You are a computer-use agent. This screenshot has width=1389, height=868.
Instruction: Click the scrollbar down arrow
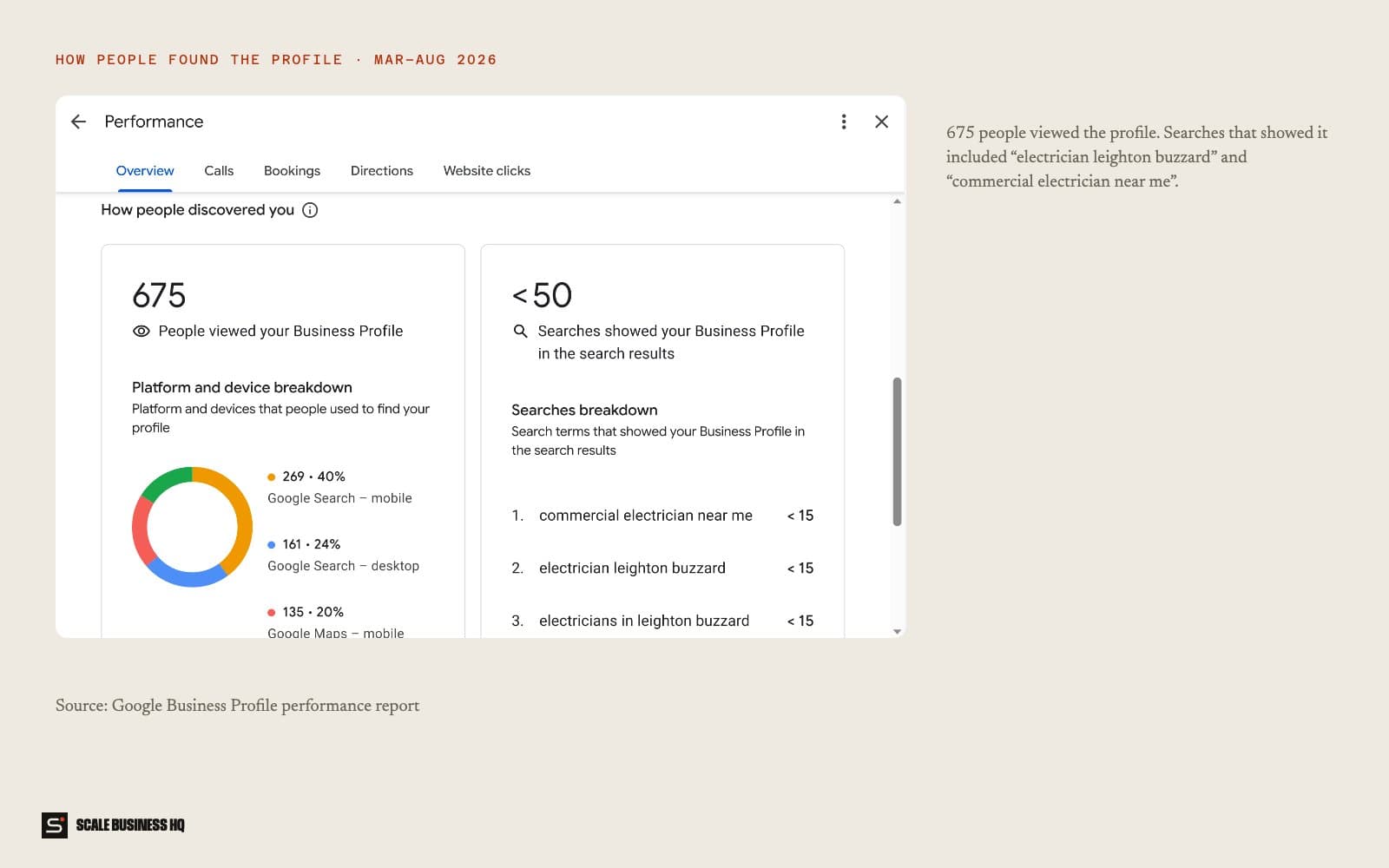pos(897,632)
